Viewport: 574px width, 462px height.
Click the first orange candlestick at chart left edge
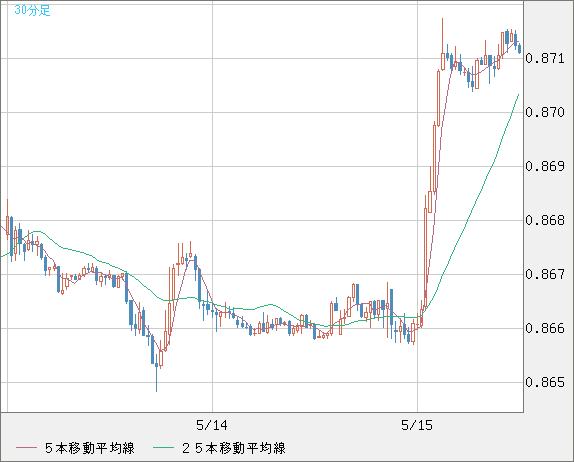pyautogui.click(x=7, y=220)
